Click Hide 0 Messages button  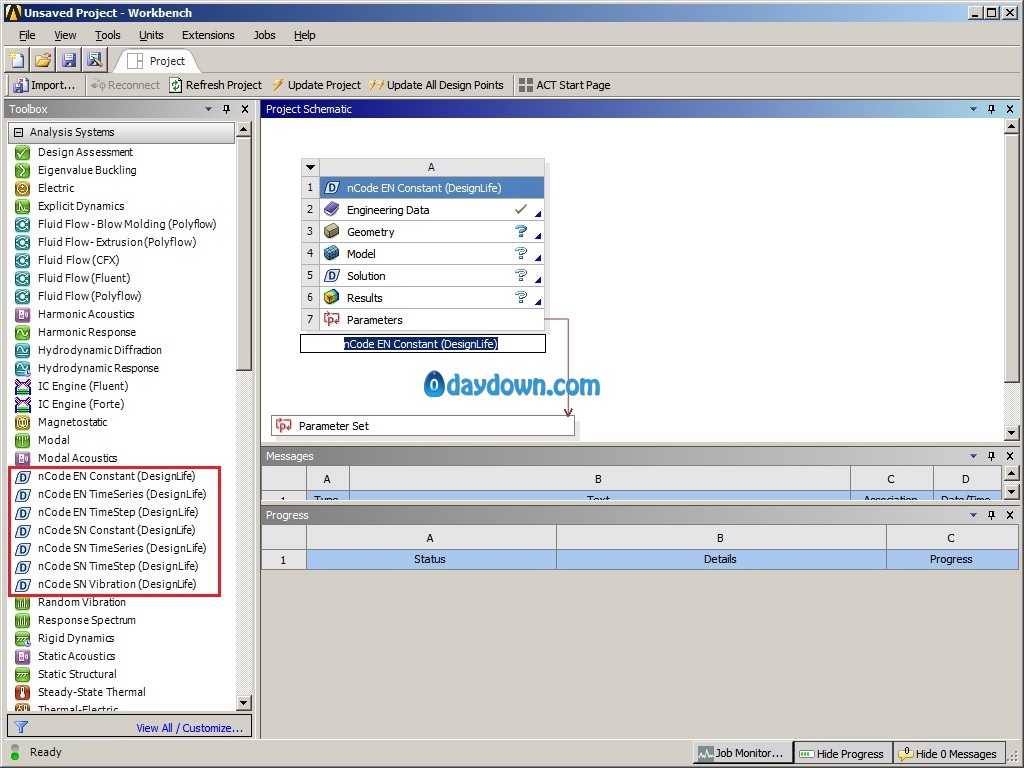(948, 753)
